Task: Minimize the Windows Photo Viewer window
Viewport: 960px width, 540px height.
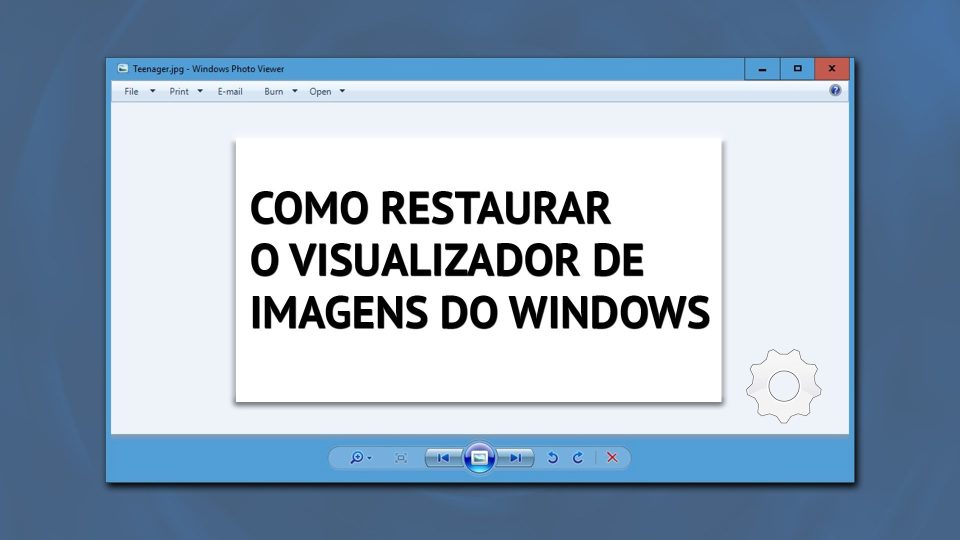Action: pyautogui.click(x=762, y=69)
